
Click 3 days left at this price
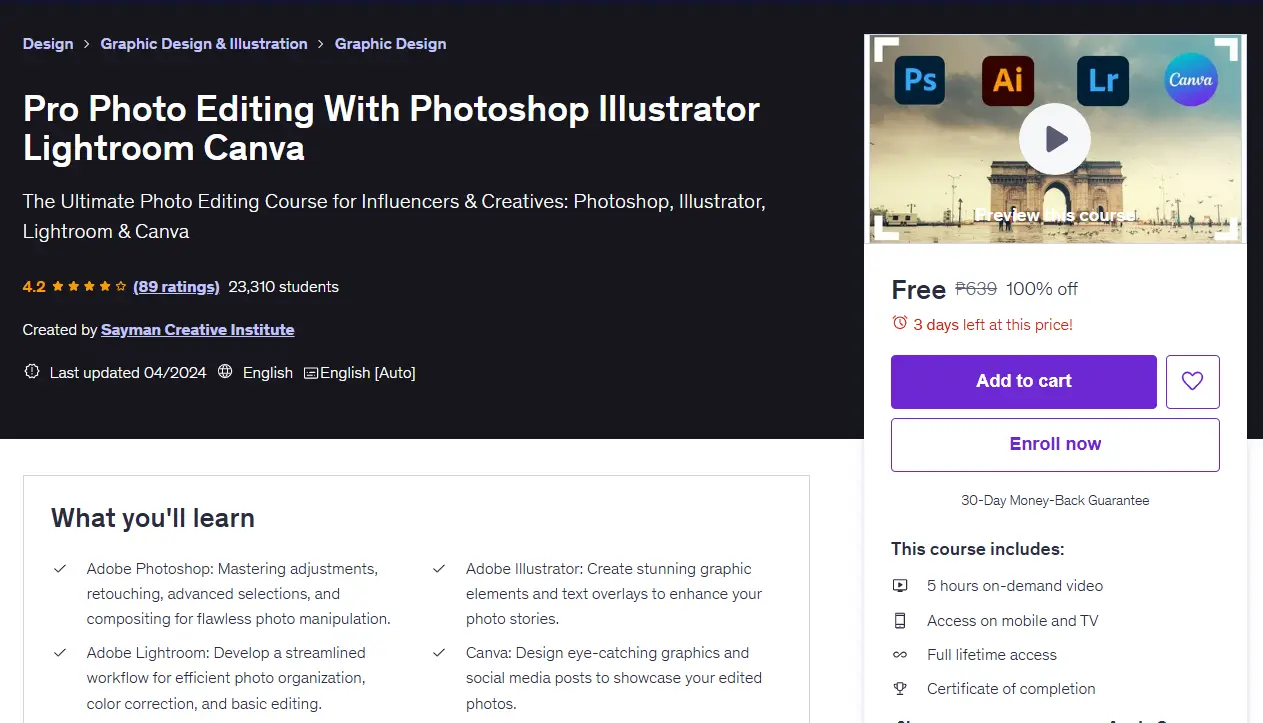pos(993,324)
